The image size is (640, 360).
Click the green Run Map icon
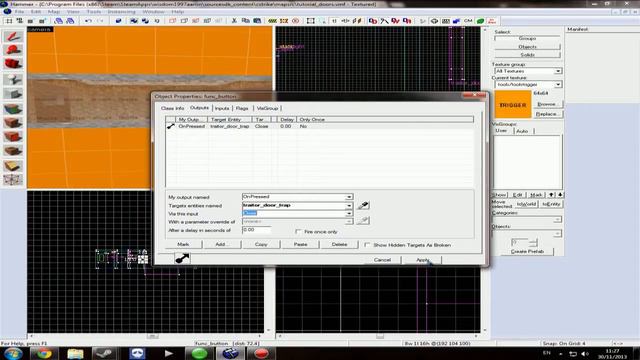[x=480, y=21]
